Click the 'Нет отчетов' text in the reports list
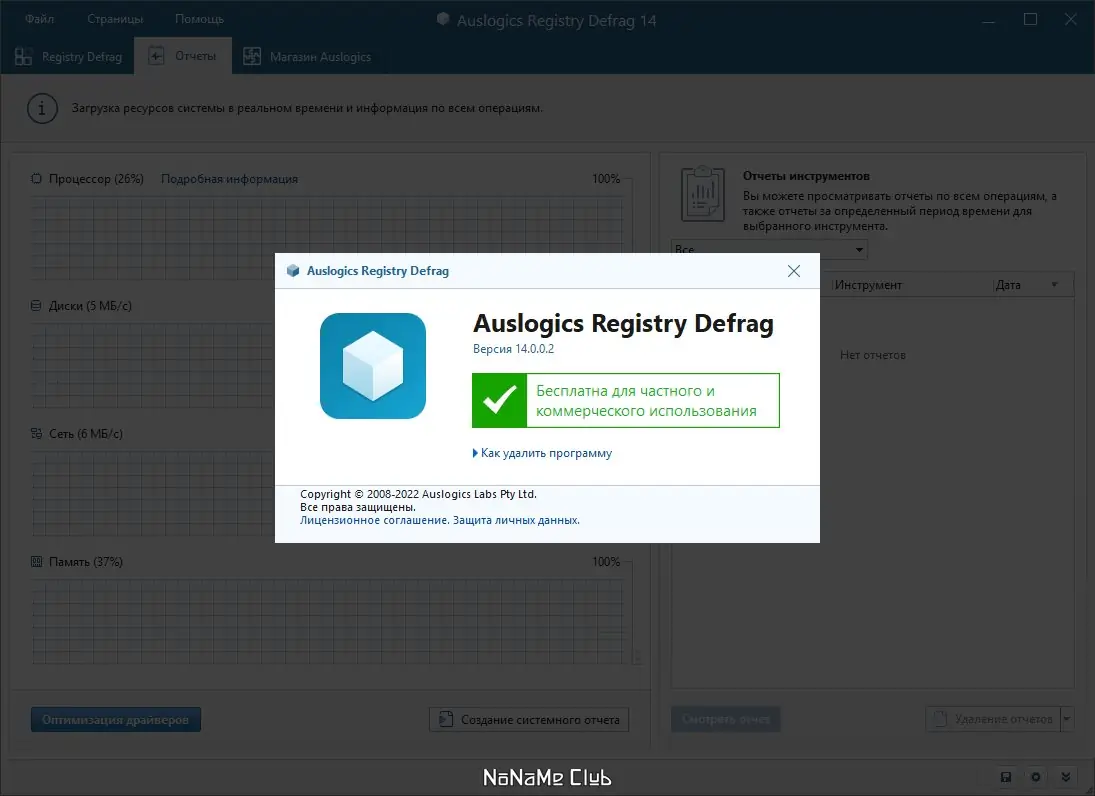The width and height of the screenshot is (1095, 796). pyautogui.click(x=872, y=355)
